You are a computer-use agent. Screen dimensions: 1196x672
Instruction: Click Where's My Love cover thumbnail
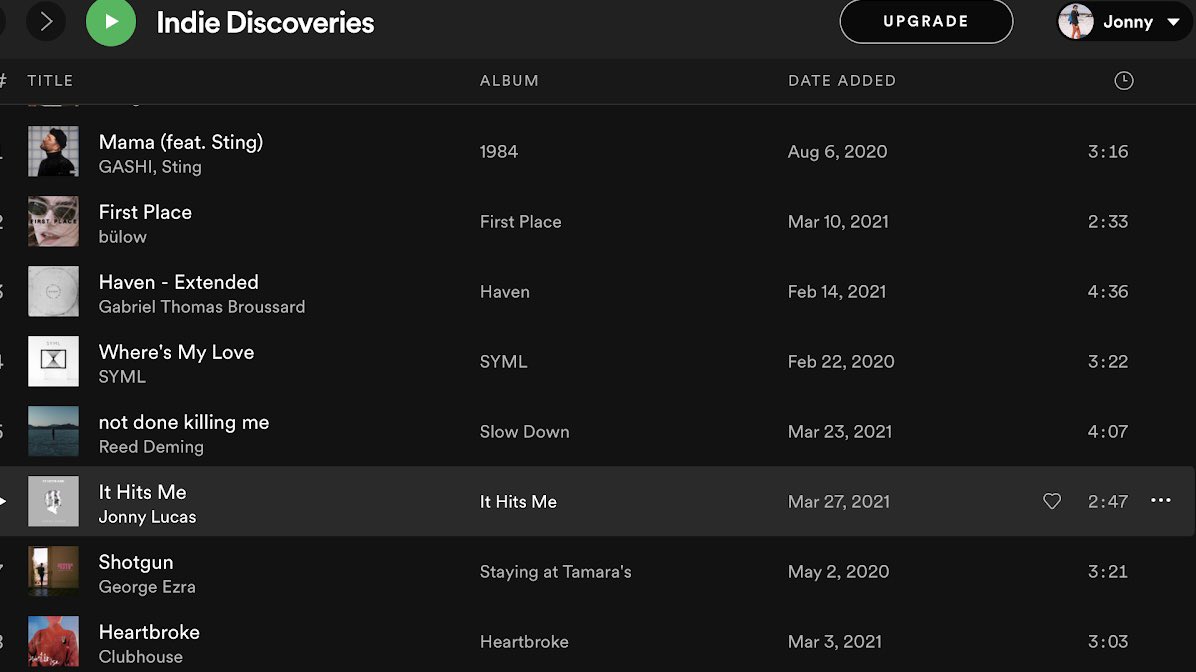pyautogui.click(x=53, y=362)
